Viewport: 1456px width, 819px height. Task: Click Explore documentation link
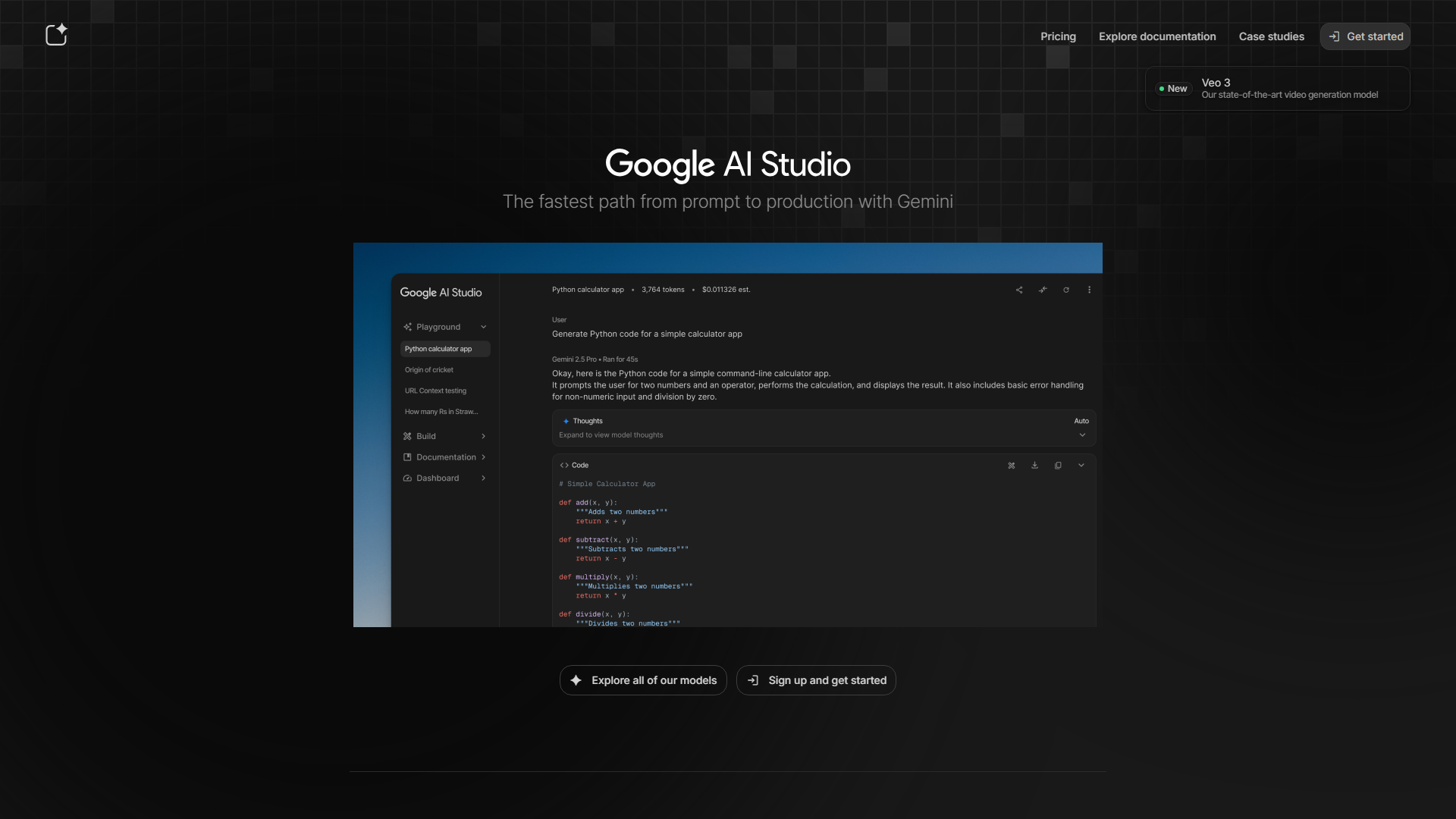[x=1156, y=36]
